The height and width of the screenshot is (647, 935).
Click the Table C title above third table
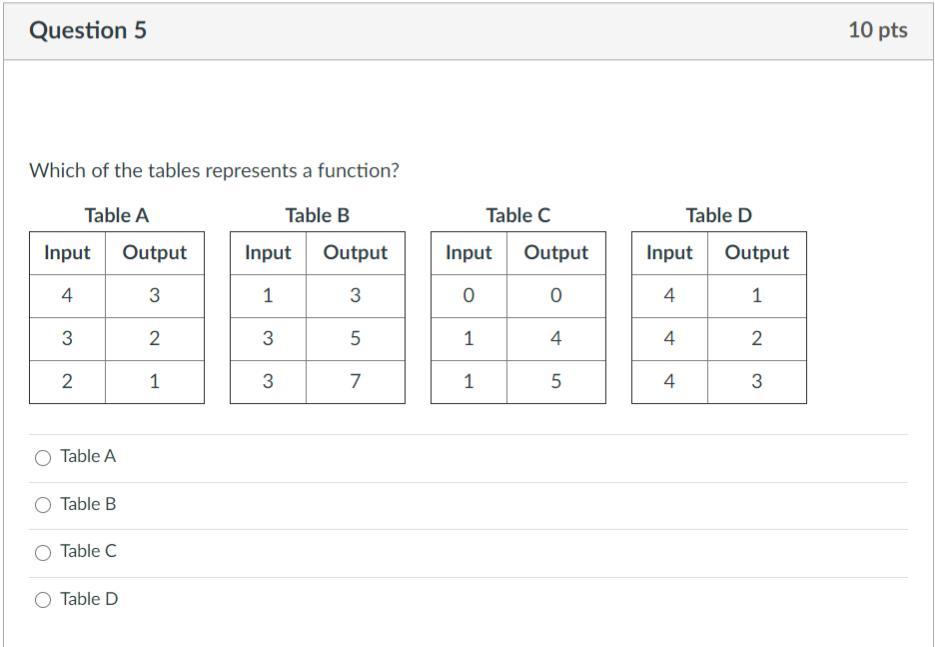pos(518,215)
